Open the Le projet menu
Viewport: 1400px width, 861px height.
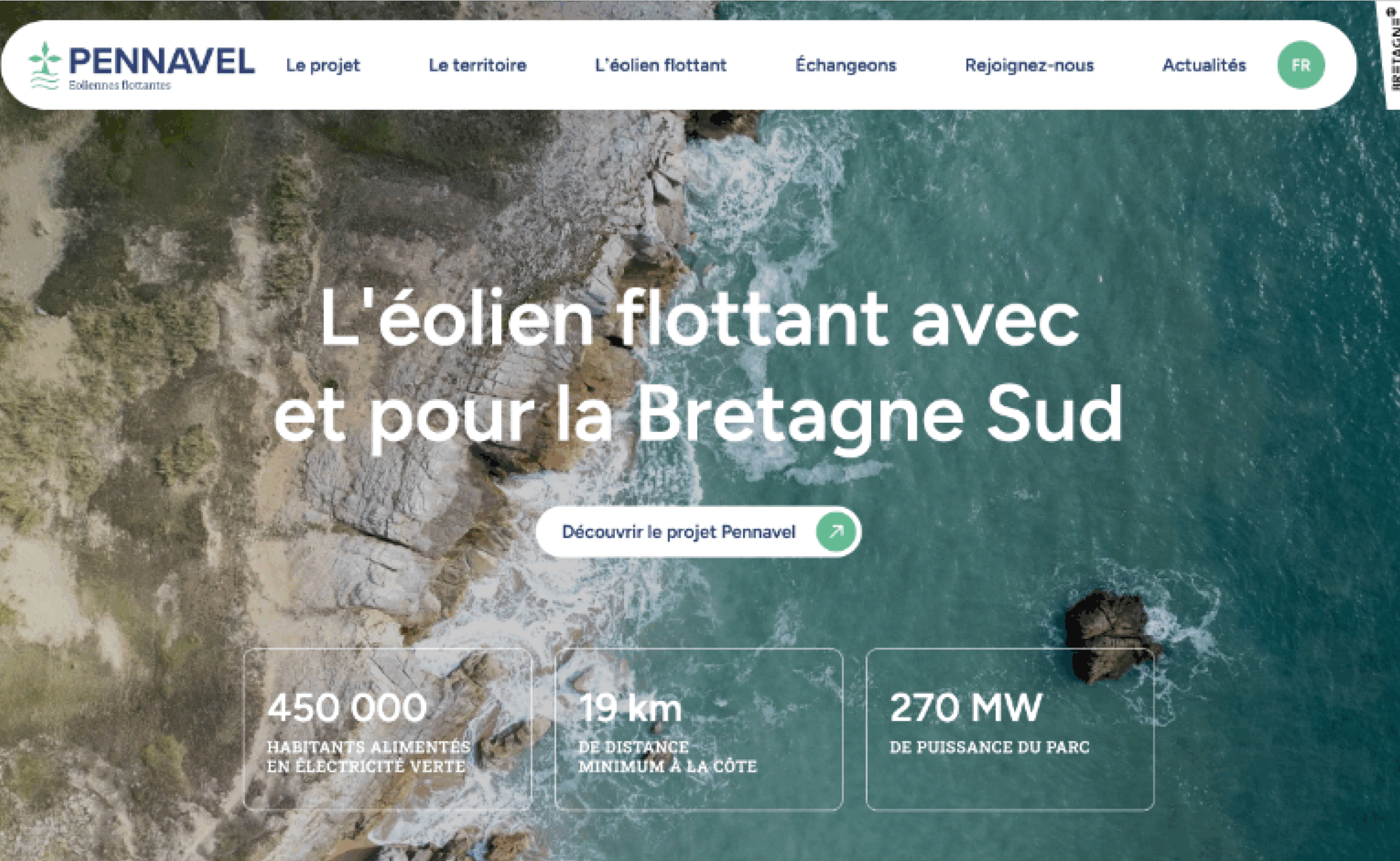[x=323, y=66]
